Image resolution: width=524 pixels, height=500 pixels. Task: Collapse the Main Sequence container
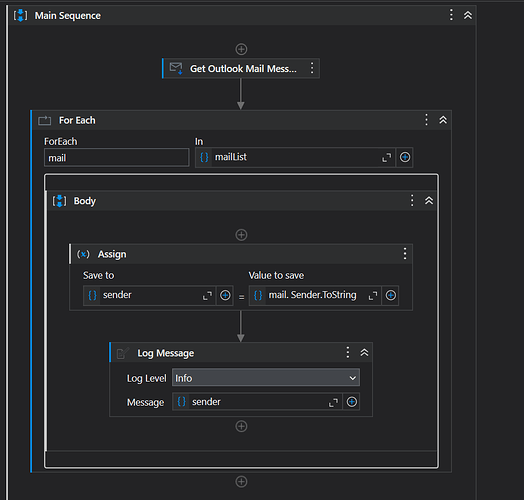[x=468, y=15]
